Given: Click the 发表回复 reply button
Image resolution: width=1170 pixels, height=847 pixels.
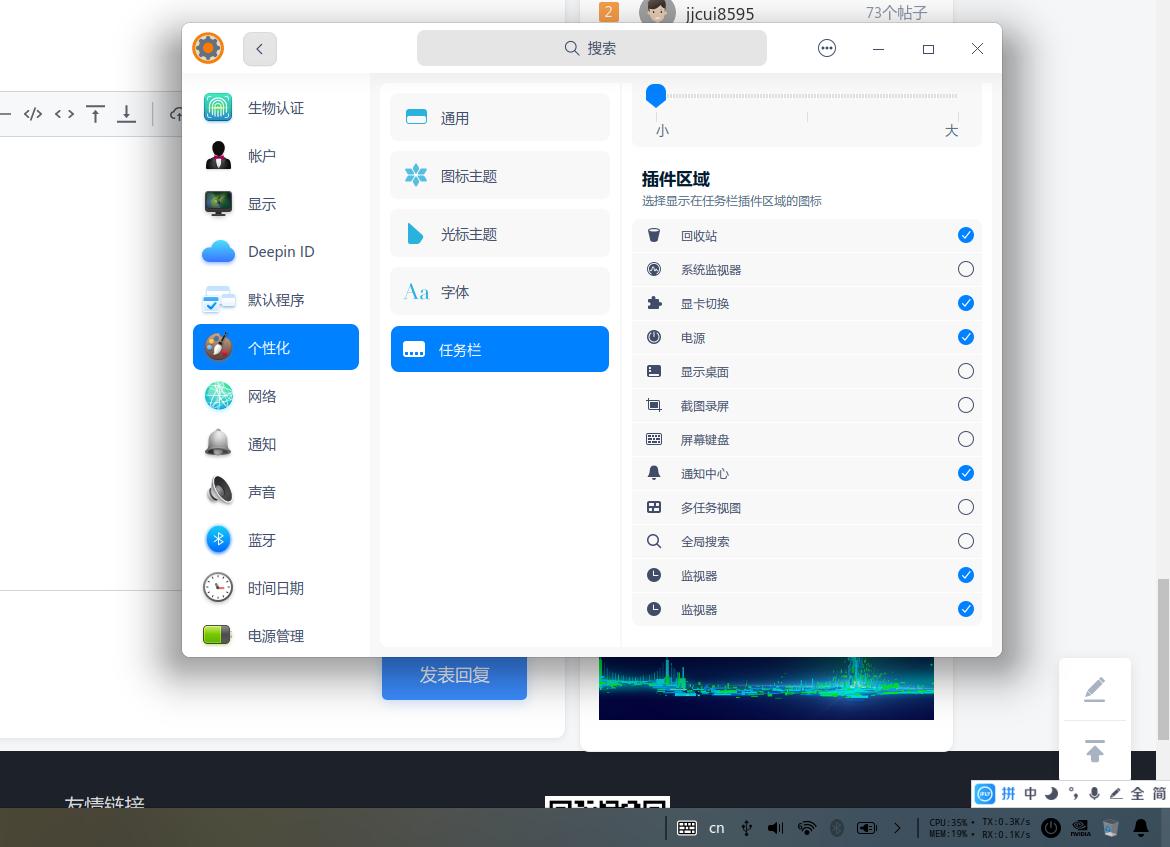Looking at the screenshot, I should tap(454, 675).
